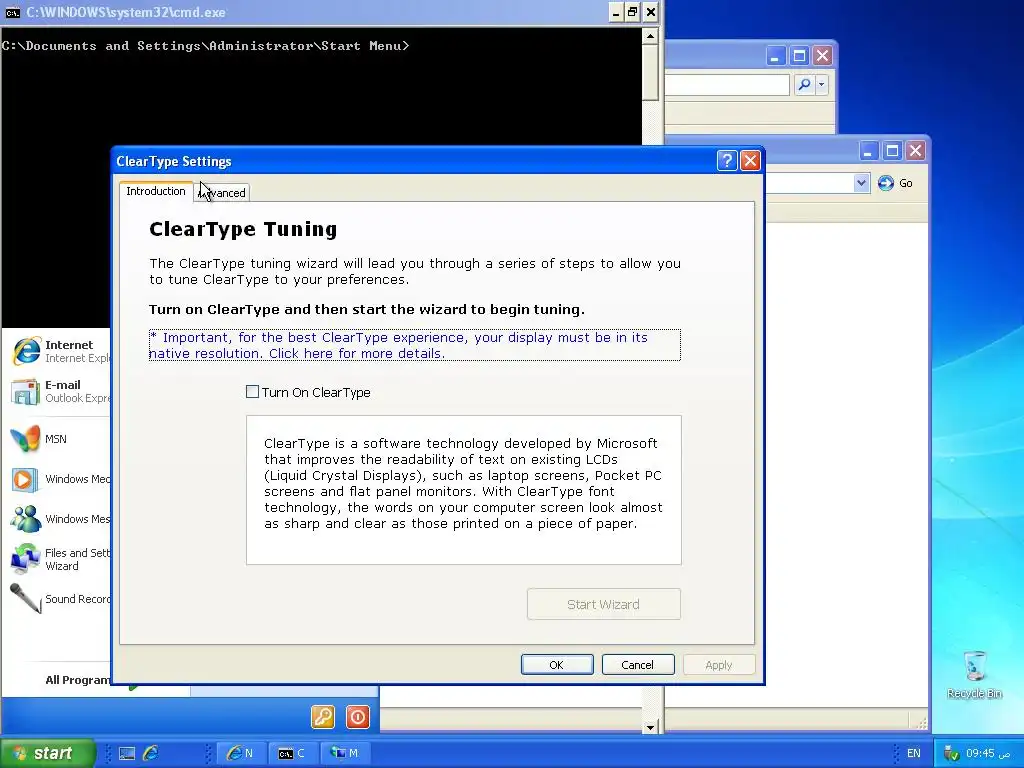Open the native resolution details link

pos(414,345)
